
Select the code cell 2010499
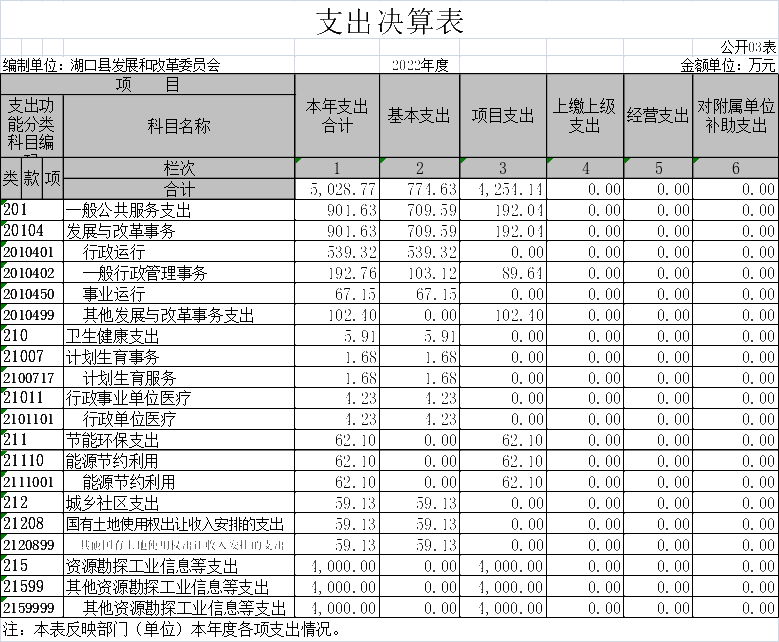(x=32, y=315)
